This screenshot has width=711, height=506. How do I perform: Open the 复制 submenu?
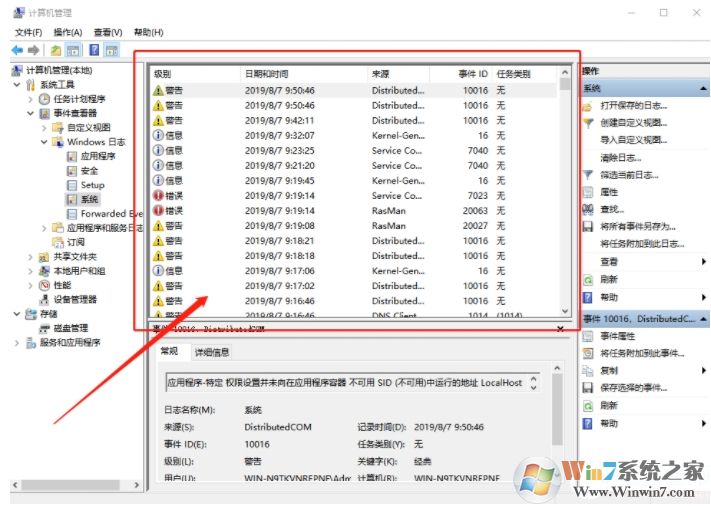pos(609,371)
